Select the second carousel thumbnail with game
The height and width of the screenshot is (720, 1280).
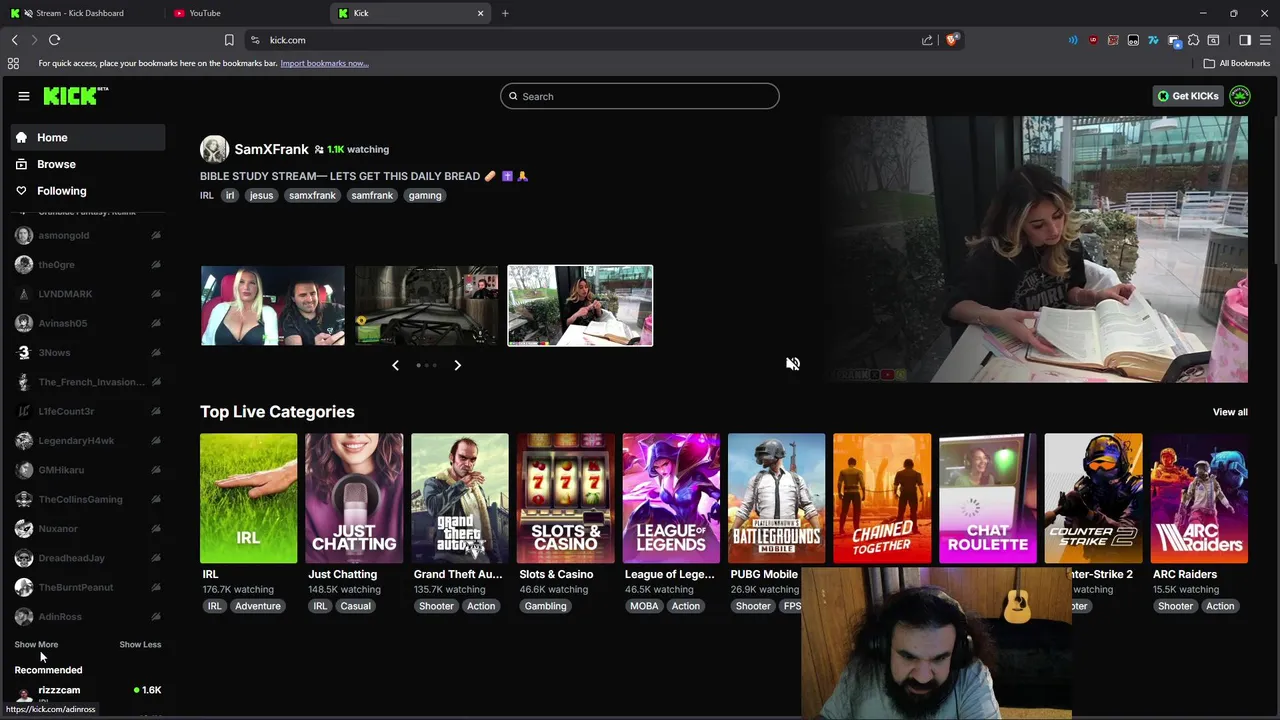426,306
